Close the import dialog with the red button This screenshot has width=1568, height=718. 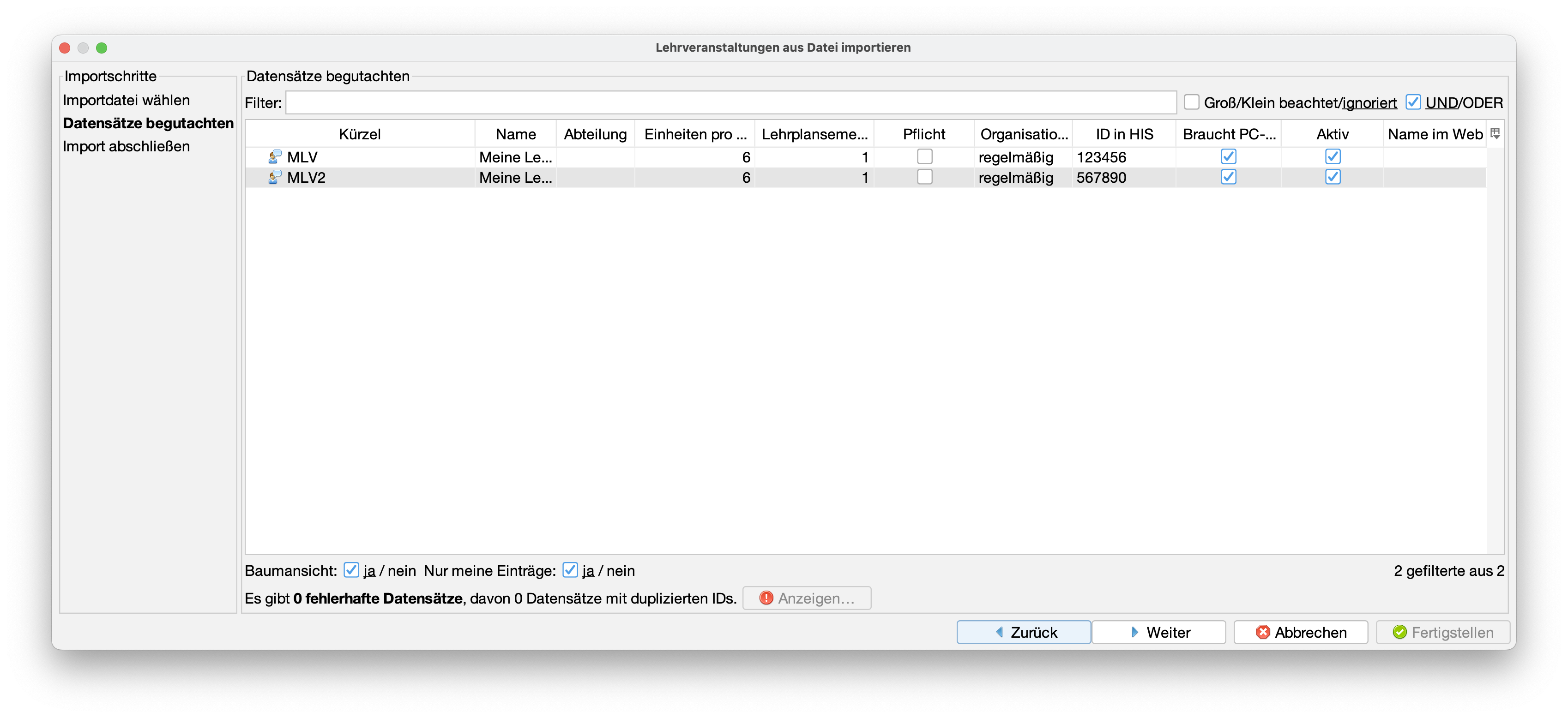65,48
